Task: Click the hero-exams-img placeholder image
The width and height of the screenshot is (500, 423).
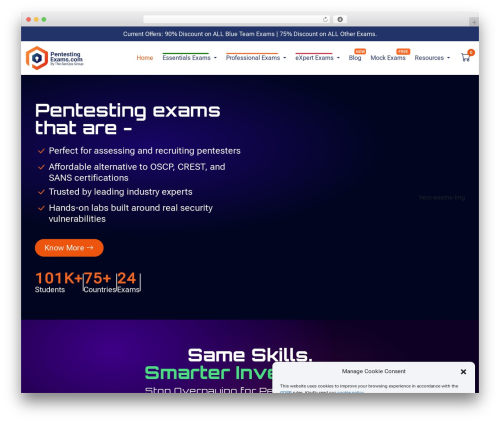Action: tap(442, 197)
